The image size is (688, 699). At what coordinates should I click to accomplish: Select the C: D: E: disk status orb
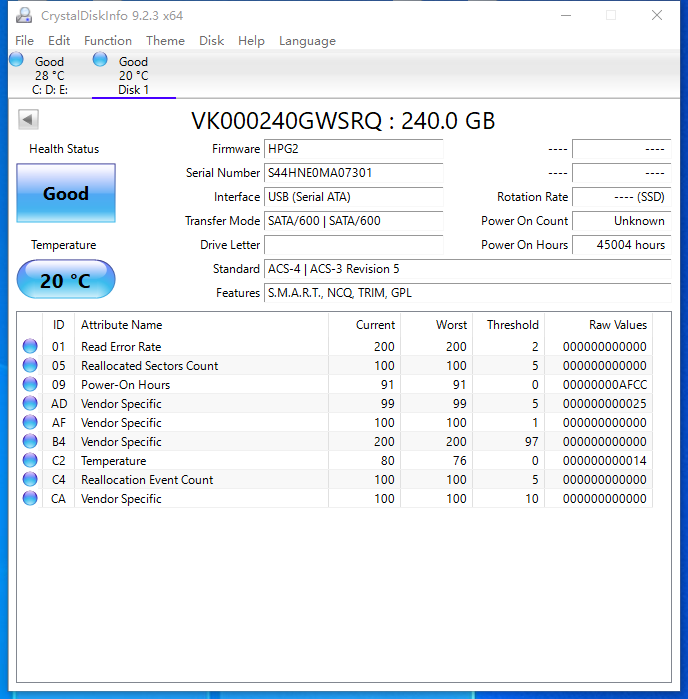tap(16, 59)
